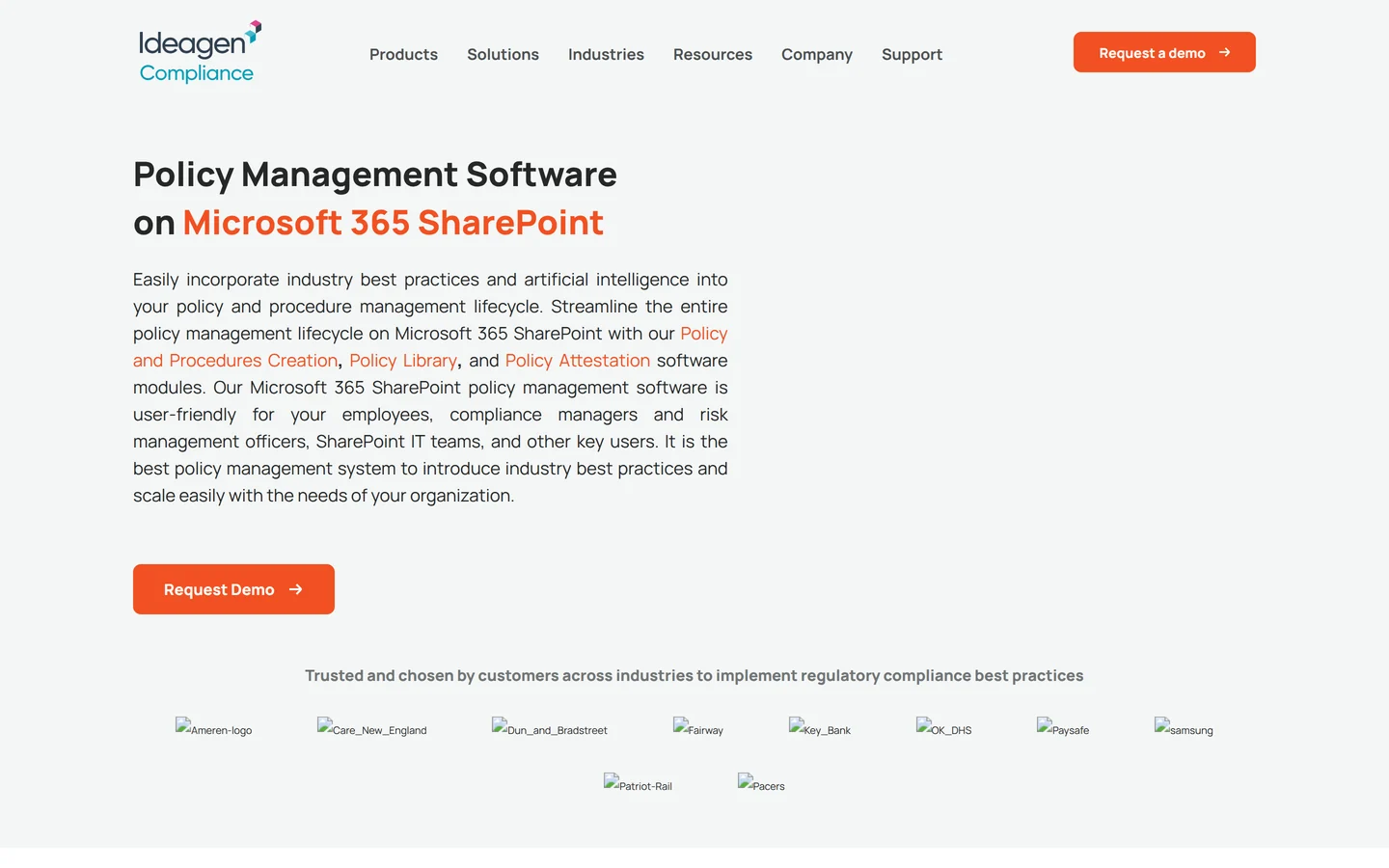The width and height of the screenshot is (1389, 868).
Task: Click the Microsoft 365 SharePoint orange heading text
Action: [393, 223]
